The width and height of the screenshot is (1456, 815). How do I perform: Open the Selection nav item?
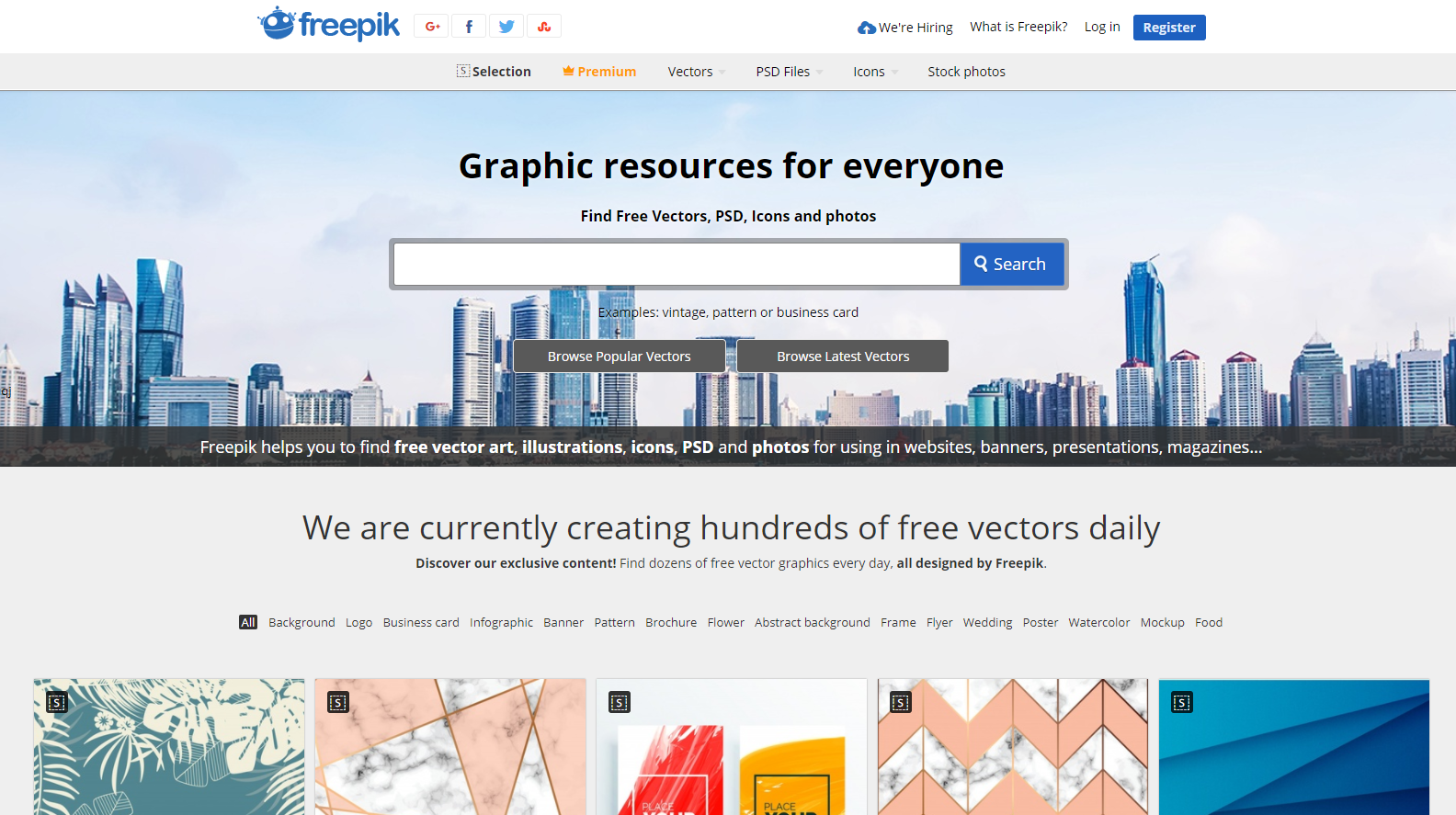pyautogui.click(x=494, y=72)
